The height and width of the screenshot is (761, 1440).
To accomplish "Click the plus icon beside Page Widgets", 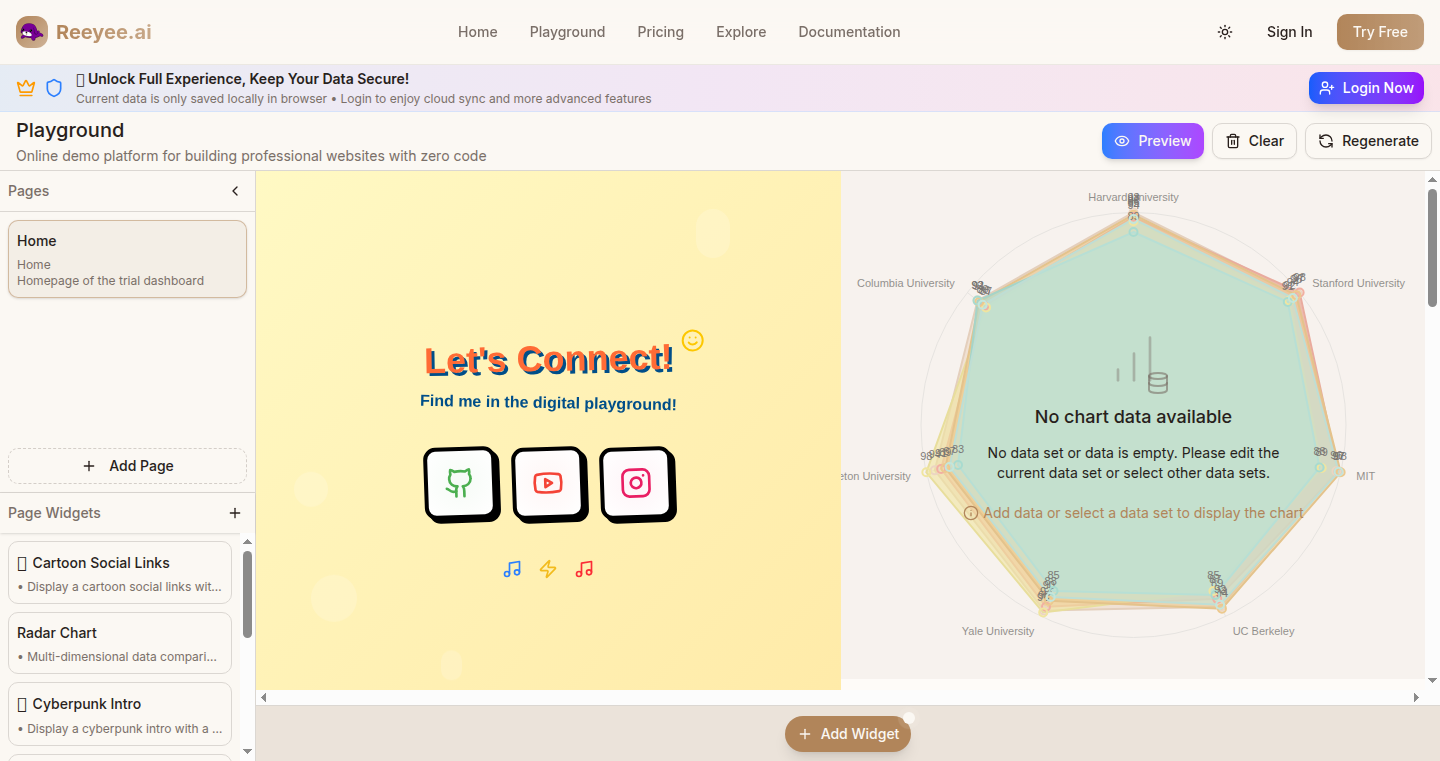I will click(235, 513).
